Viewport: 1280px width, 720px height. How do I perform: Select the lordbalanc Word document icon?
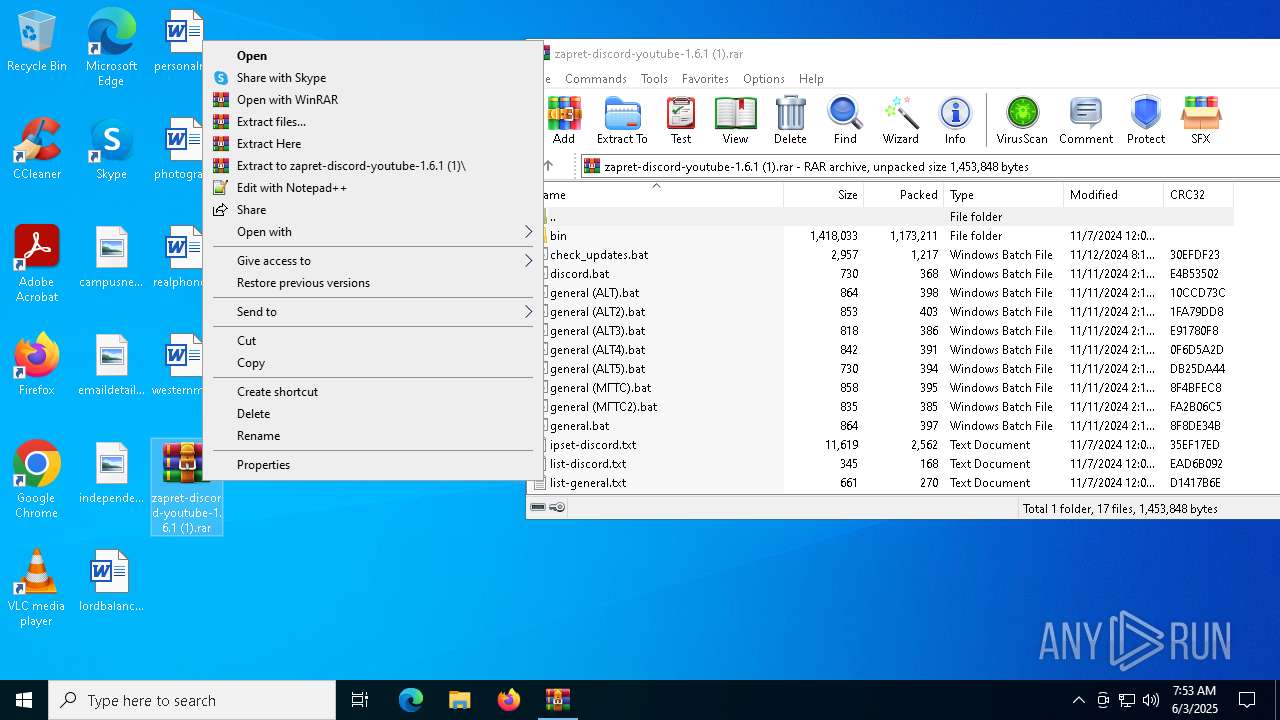point(111,581)
